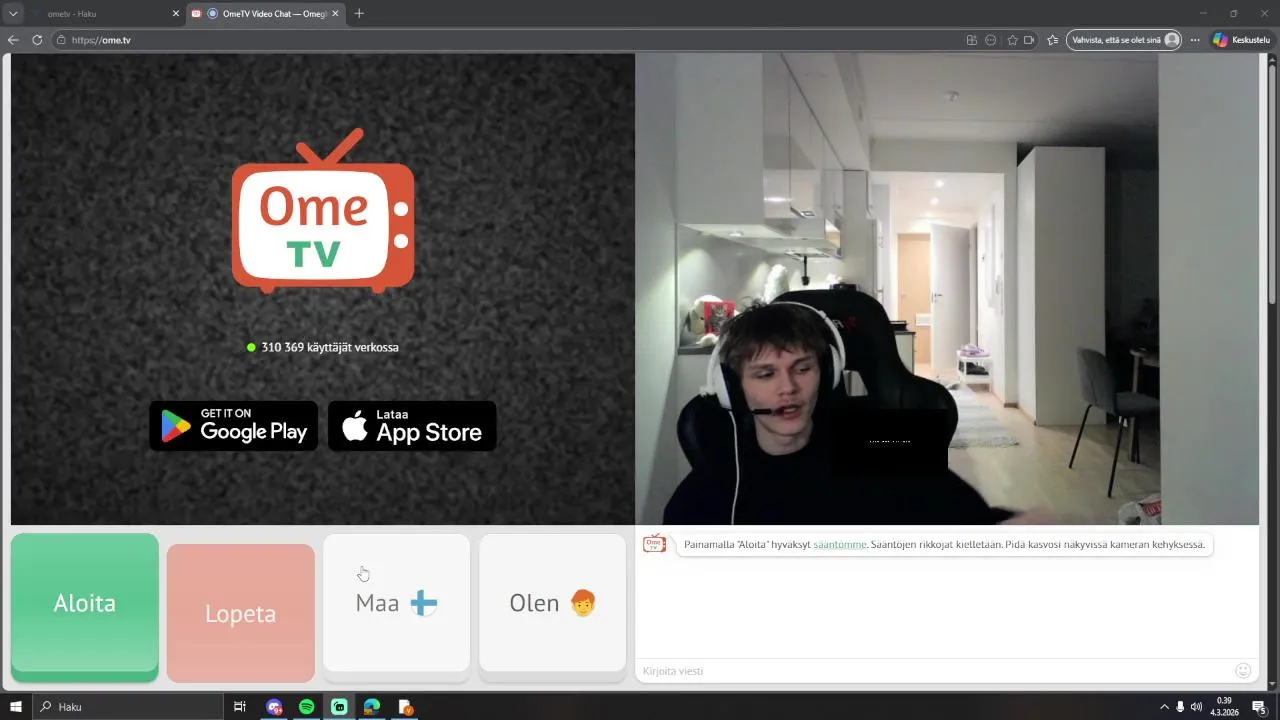Click the OmeTV television logo
The image size is (1280, 720).
pos(323,210)
